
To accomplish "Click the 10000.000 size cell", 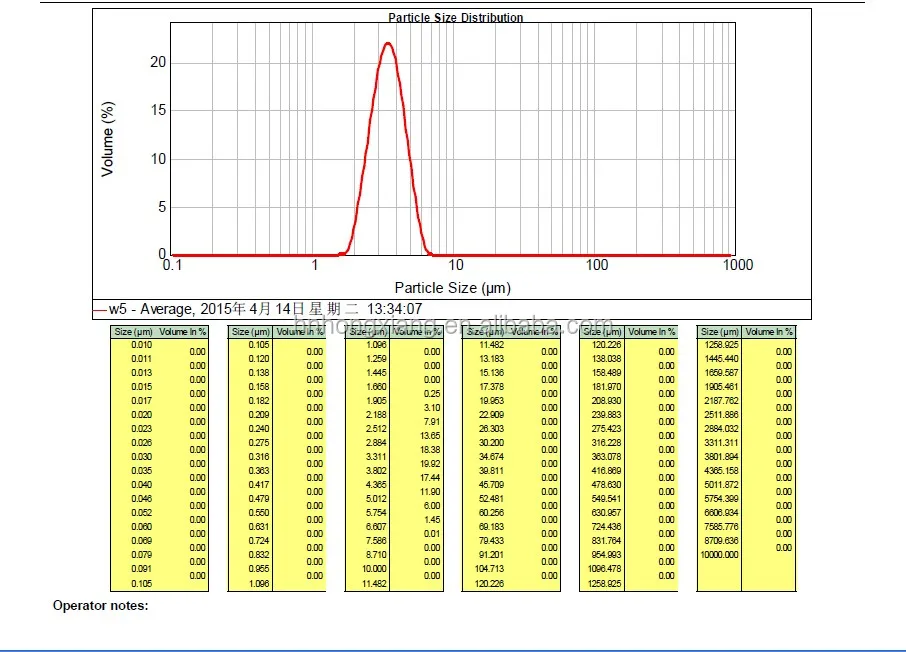I will coord(720,554).
